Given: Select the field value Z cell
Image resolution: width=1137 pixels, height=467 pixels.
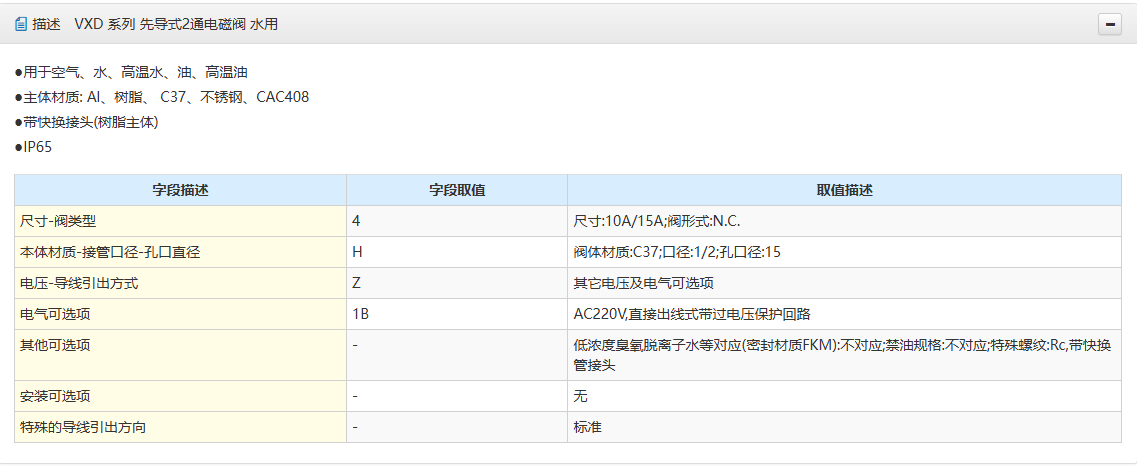Looking at the screenshot, I should (x=357, y=283).
